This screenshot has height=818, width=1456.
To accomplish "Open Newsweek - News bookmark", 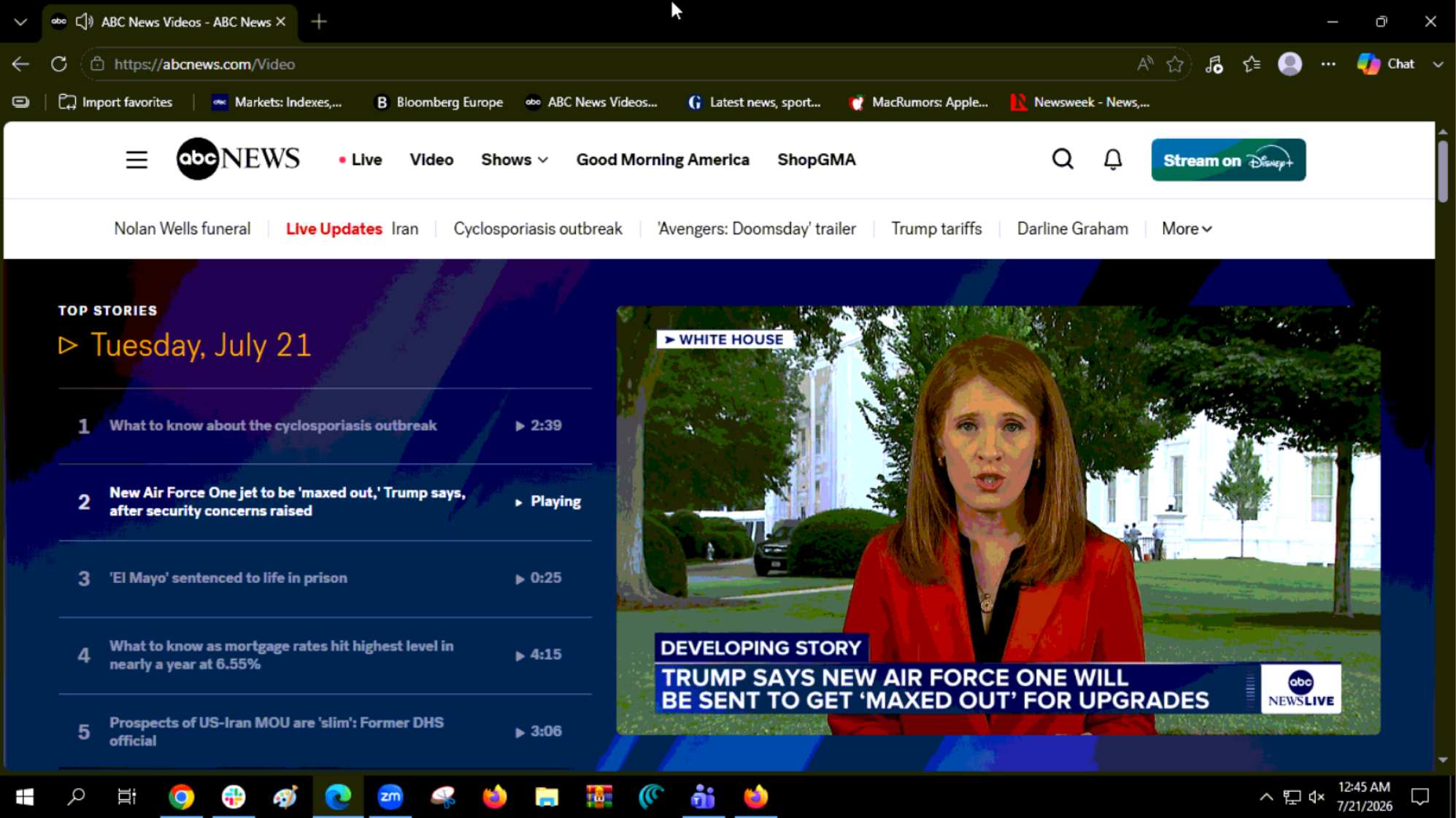I will (x=1080, y=102).
